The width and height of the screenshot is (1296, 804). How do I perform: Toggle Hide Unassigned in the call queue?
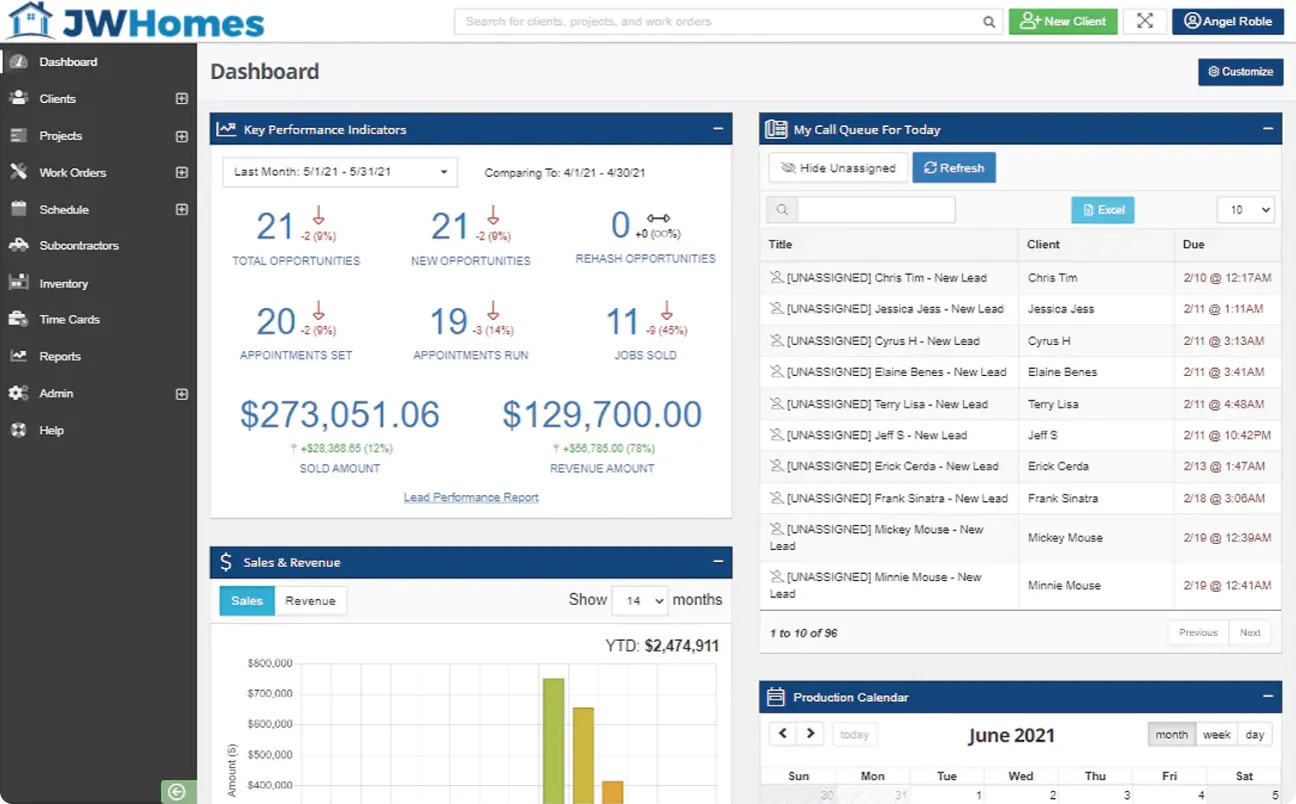click(837, 167)
